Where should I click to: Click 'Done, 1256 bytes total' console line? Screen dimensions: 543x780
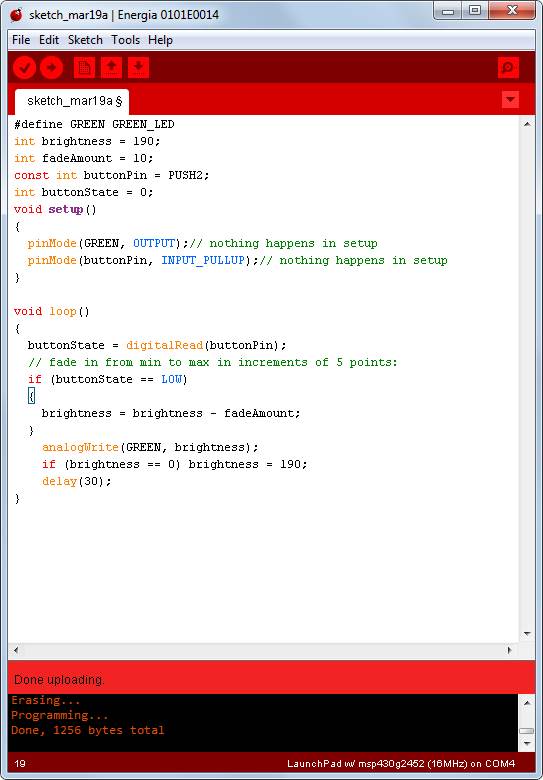[88, 730]
